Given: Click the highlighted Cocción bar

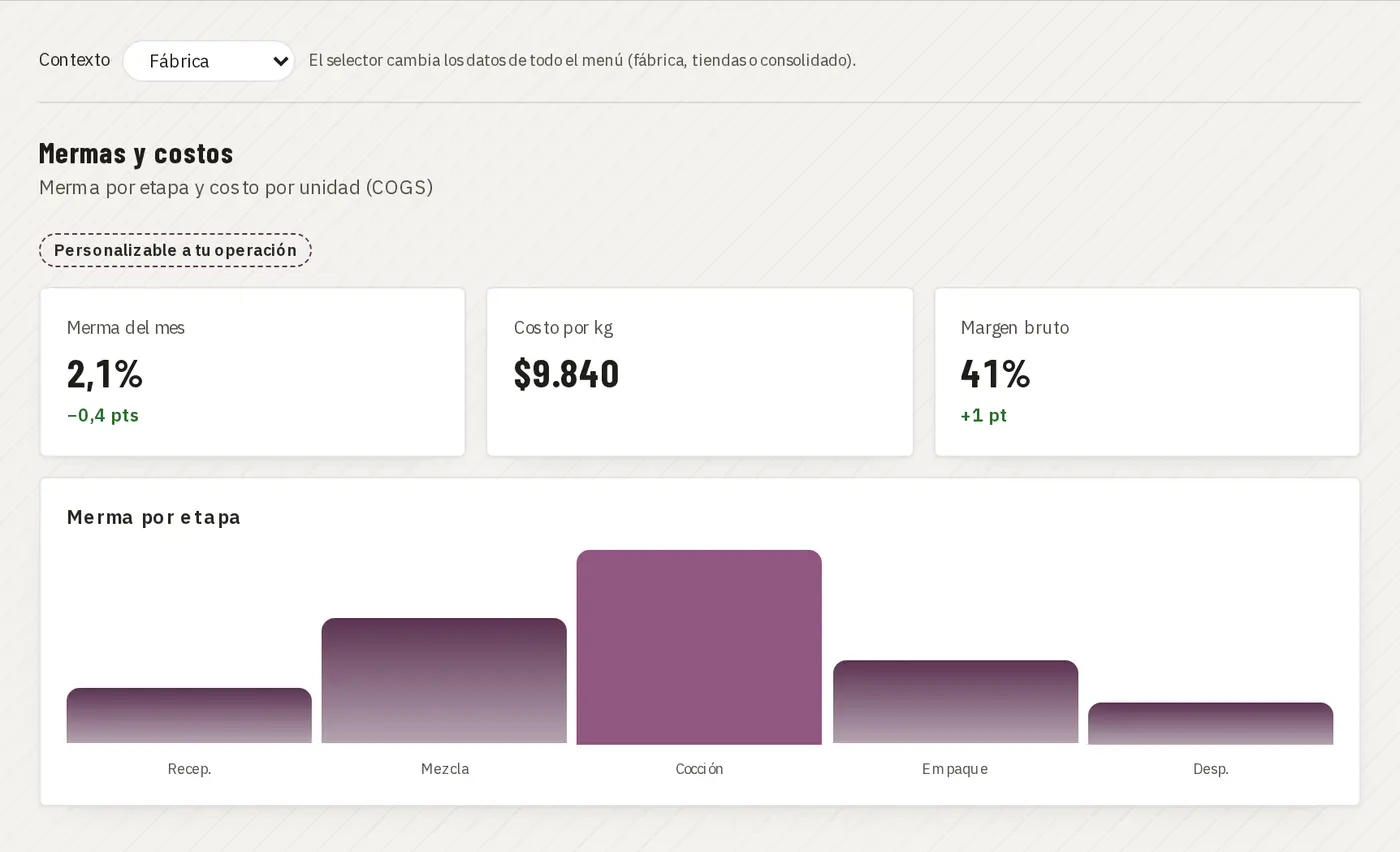Looking at the screenshot, I should tap(699, 647).
